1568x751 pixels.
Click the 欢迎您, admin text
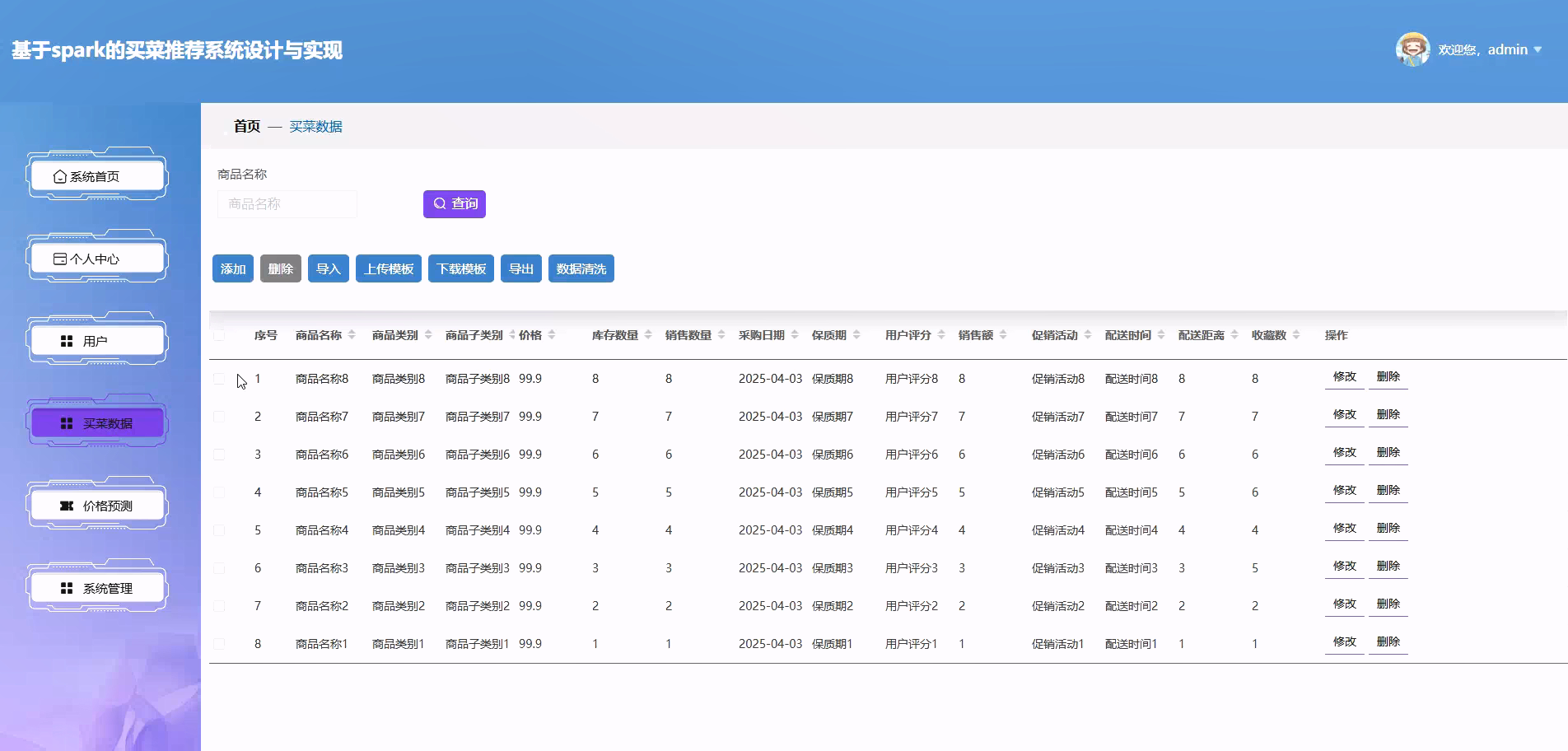tap(1483, 50)
